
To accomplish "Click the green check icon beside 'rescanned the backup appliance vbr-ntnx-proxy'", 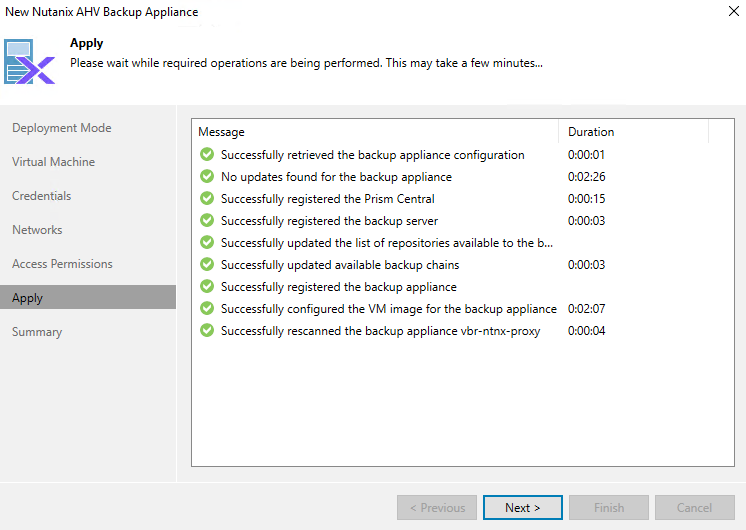I will click(207, 330).
